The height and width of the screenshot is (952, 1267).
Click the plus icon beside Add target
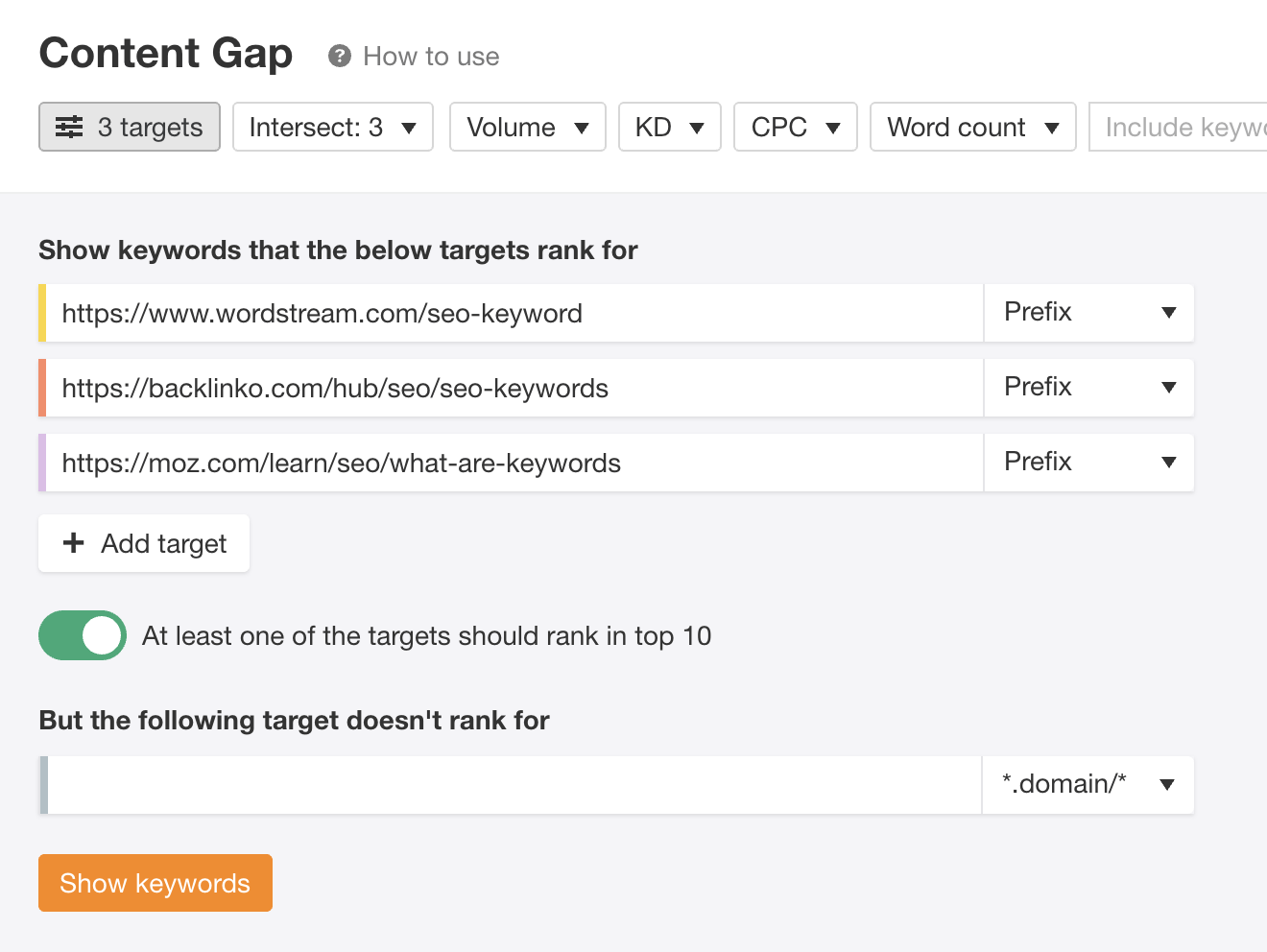pos(73,543)
